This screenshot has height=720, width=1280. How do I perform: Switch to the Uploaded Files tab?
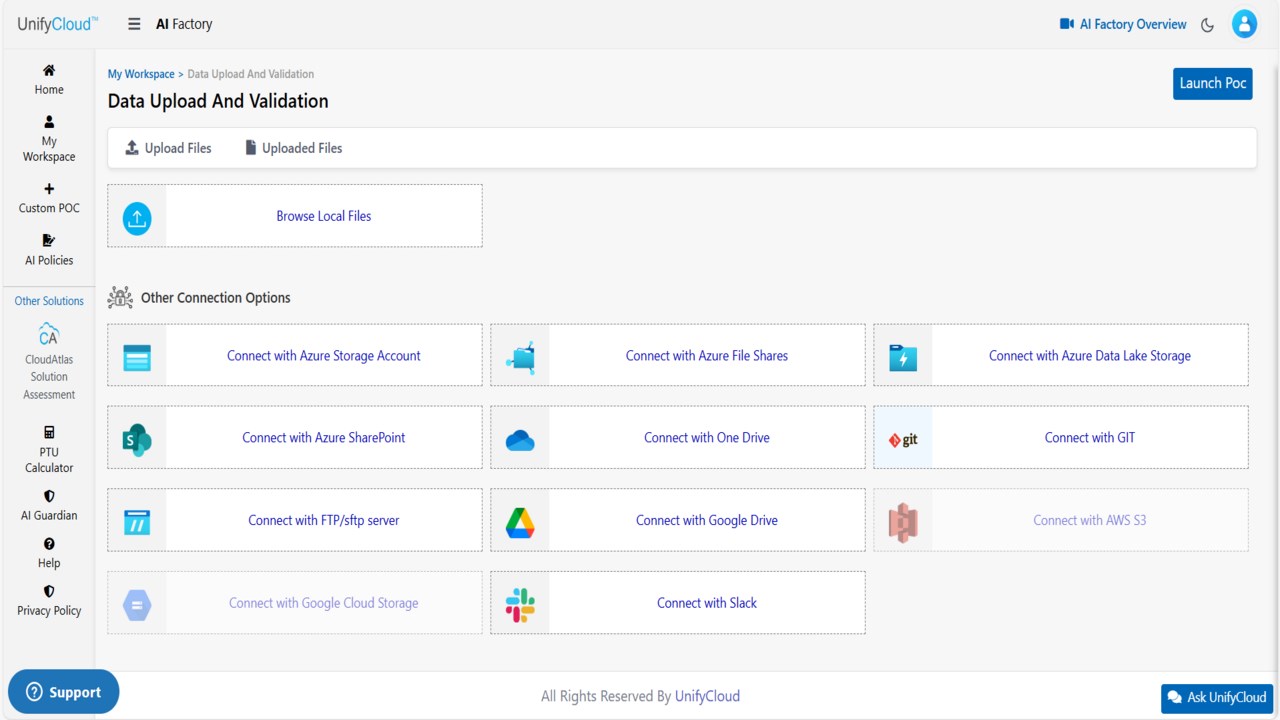pos(293,148)
